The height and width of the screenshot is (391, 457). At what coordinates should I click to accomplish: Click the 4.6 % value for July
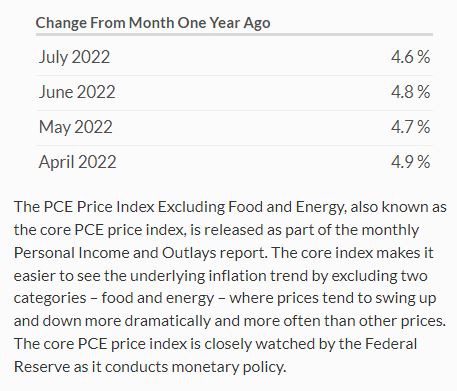click(411, 57)
